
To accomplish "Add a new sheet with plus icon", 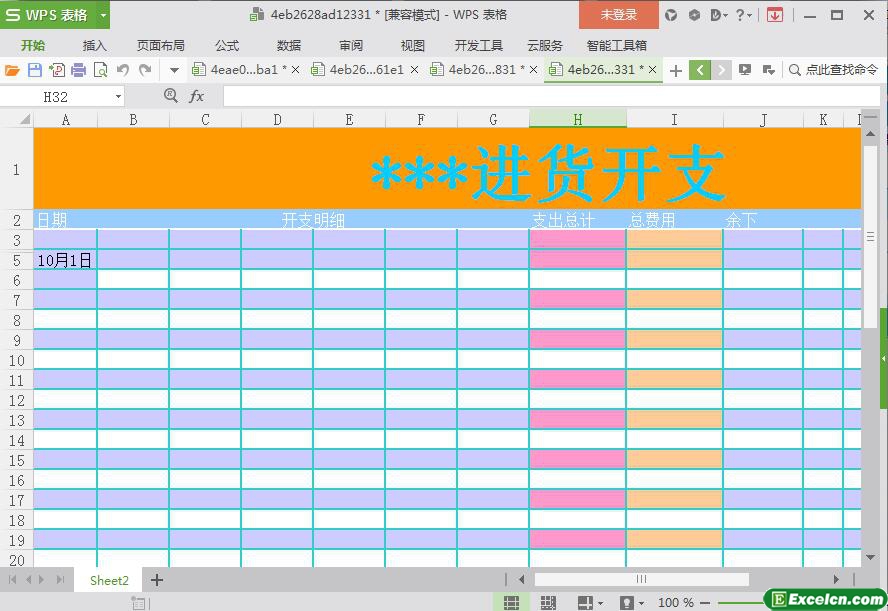I will click(157, 580).
